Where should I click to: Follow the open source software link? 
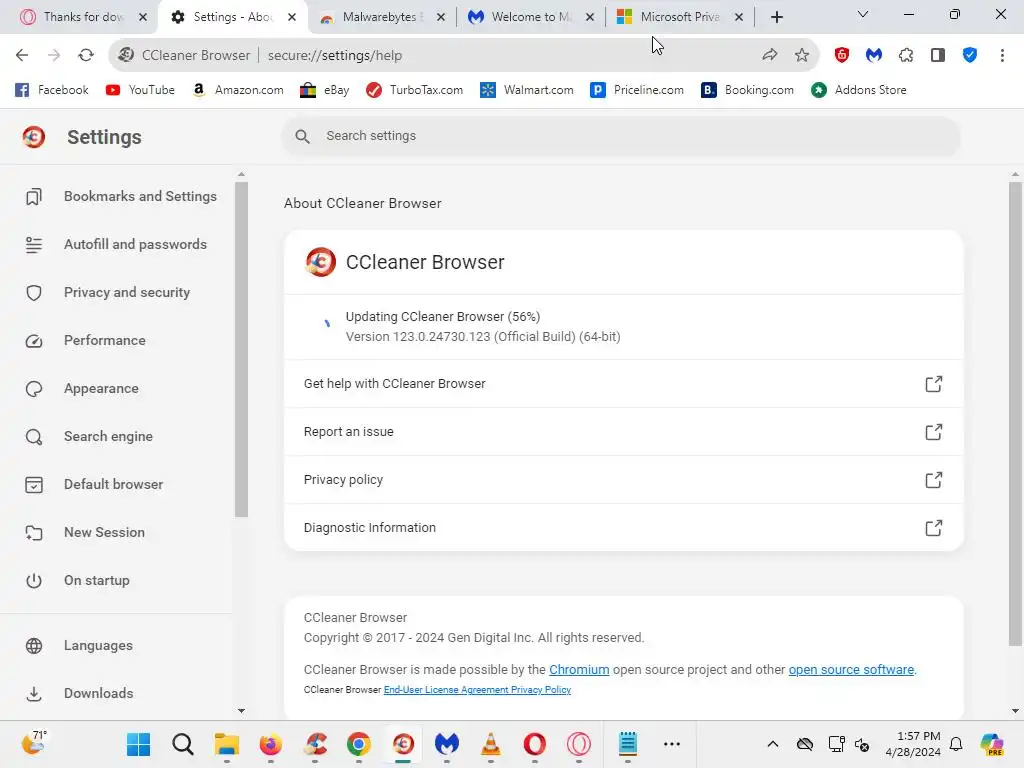(851, 669)
